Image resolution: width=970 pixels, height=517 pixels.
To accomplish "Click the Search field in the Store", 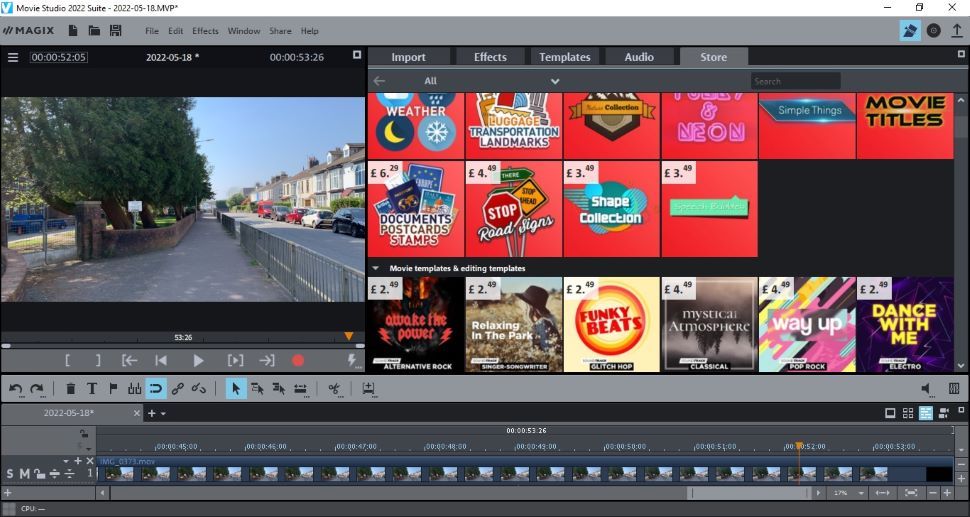I will (796, 81).
